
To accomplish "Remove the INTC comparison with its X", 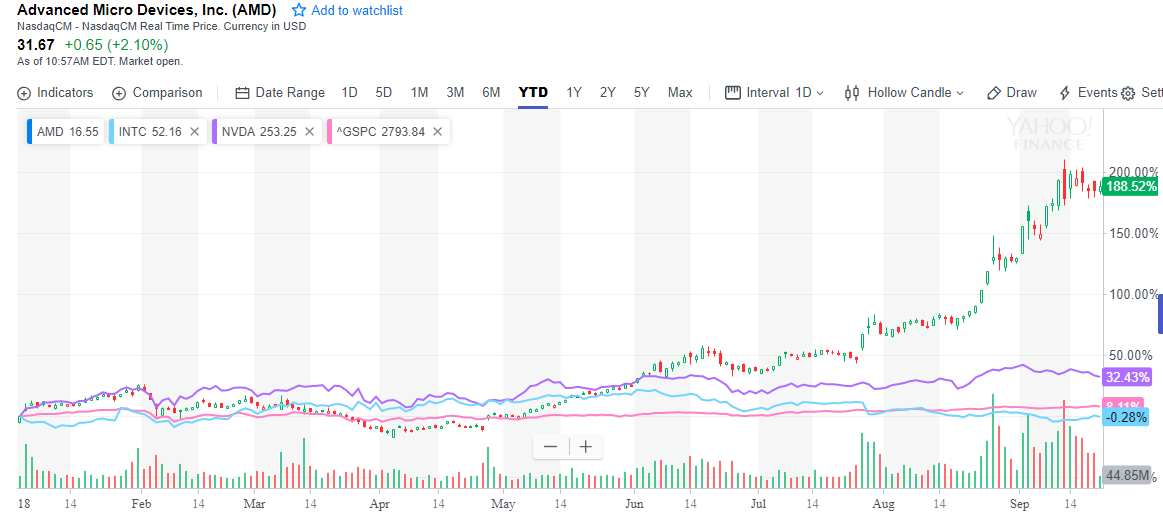I will [194, 131].
